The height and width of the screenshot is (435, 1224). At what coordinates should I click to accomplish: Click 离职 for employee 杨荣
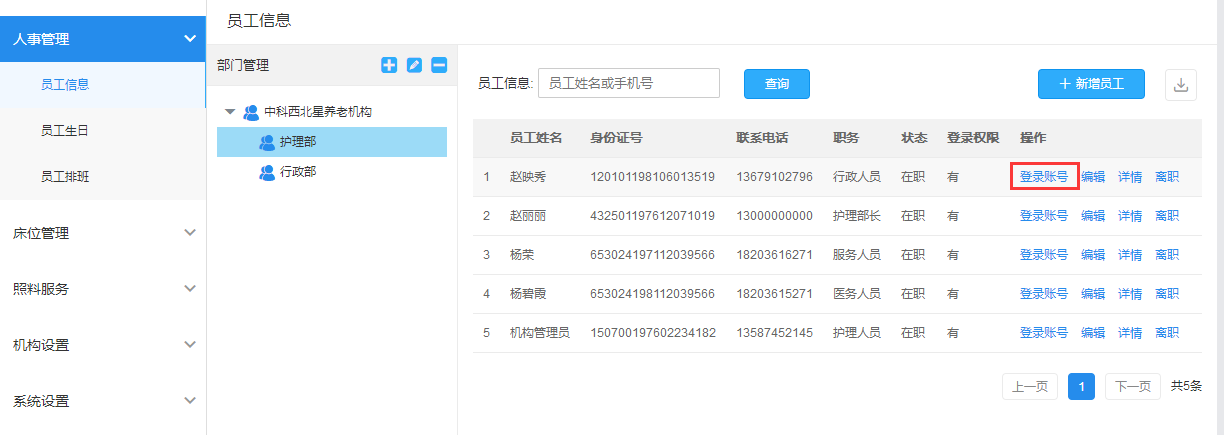pyautogui.click(x=1166, y=255)
